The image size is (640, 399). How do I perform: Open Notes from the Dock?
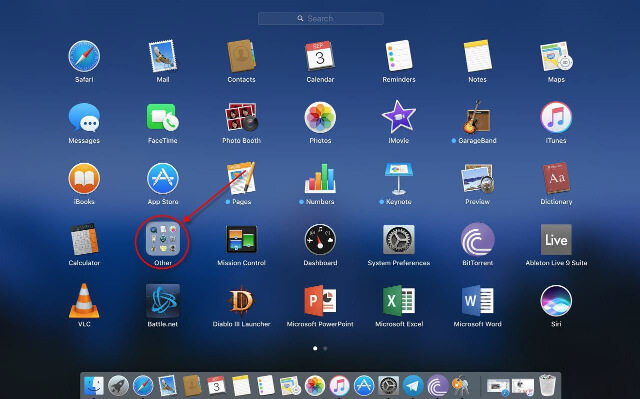[241, 386]
